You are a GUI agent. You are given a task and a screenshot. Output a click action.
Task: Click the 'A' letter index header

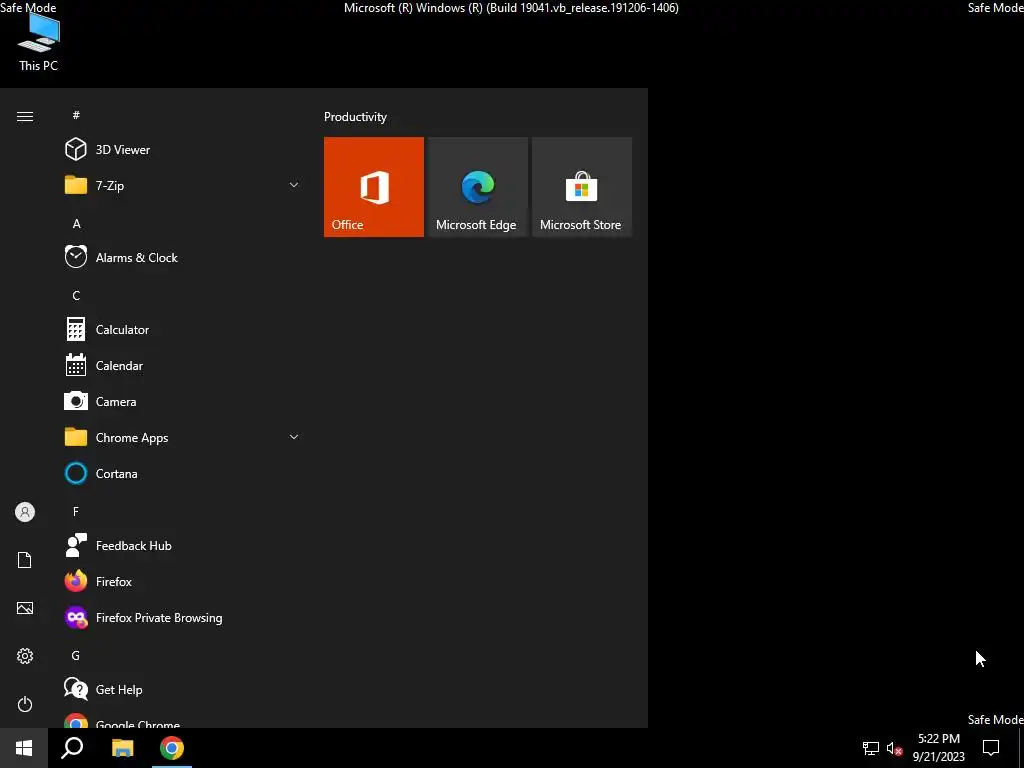point(76,223)
